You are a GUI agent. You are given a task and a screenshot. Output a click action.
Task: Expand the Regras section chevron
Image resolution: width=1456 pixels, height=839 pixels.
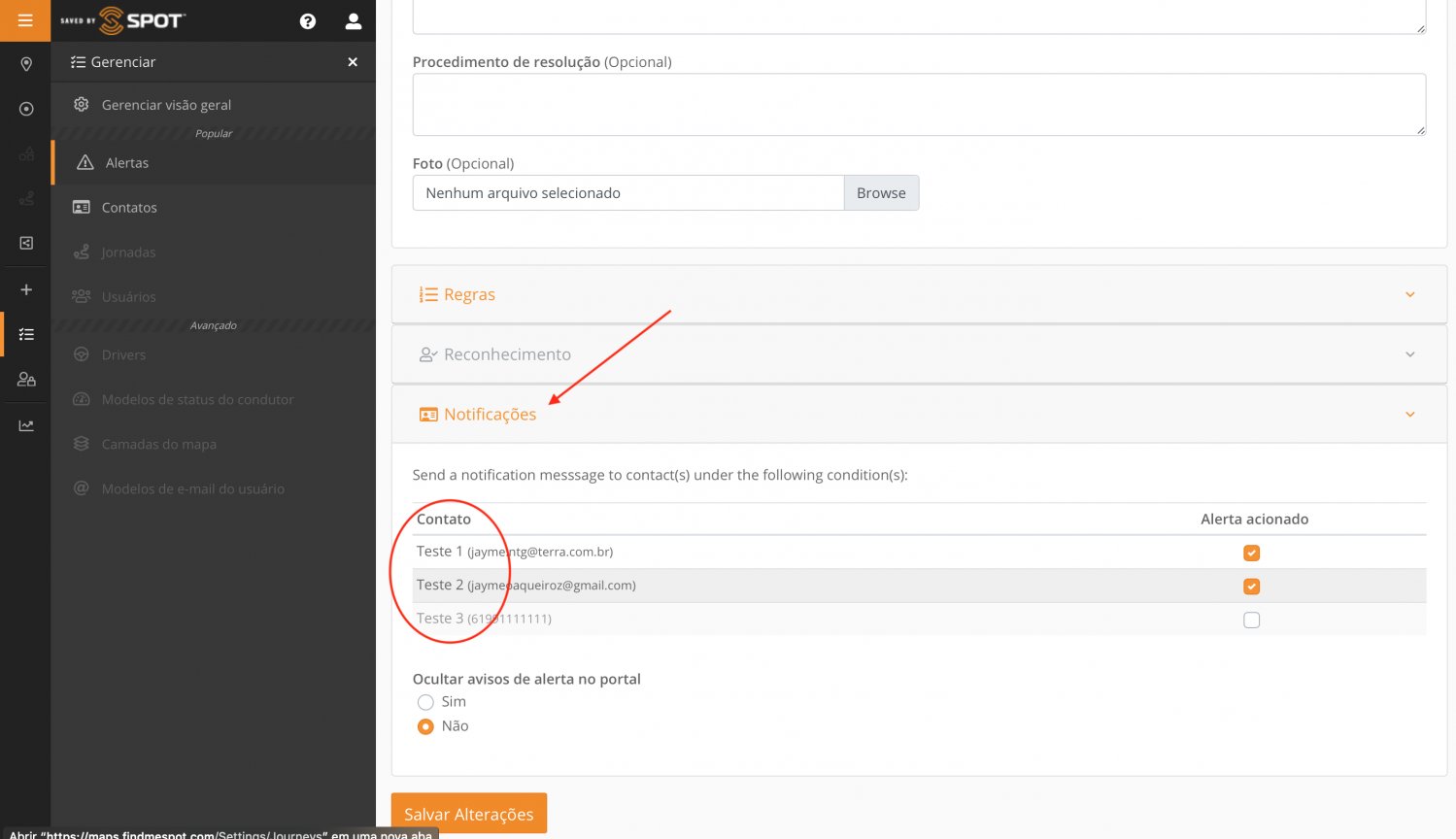coord(1409,295)
